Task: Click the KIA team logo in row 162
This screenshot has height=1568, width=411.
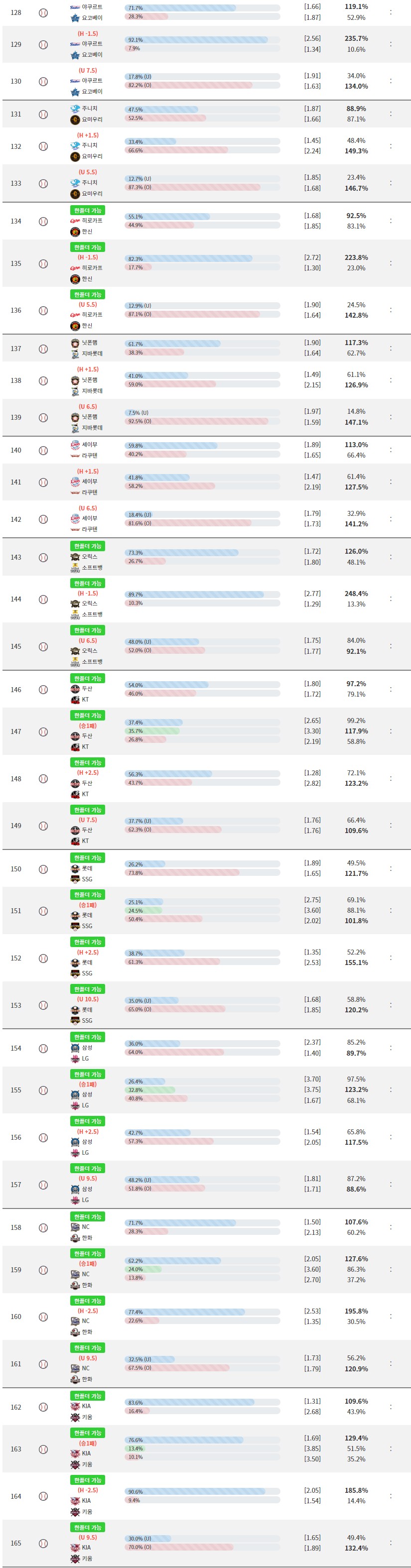Action: (75, 1406)
